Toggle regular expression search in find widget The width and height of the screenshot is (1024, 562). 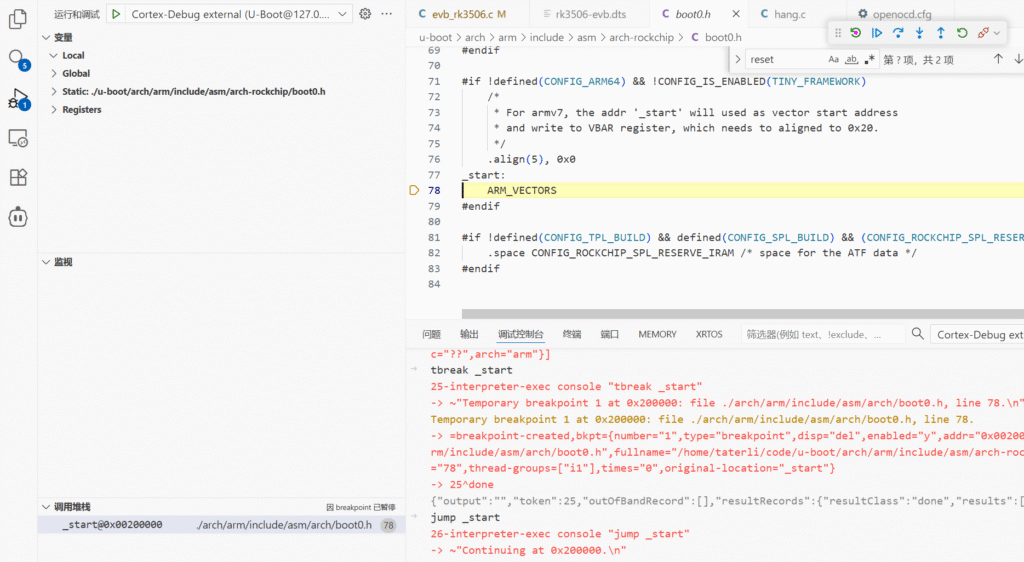[x=870, y=60]
